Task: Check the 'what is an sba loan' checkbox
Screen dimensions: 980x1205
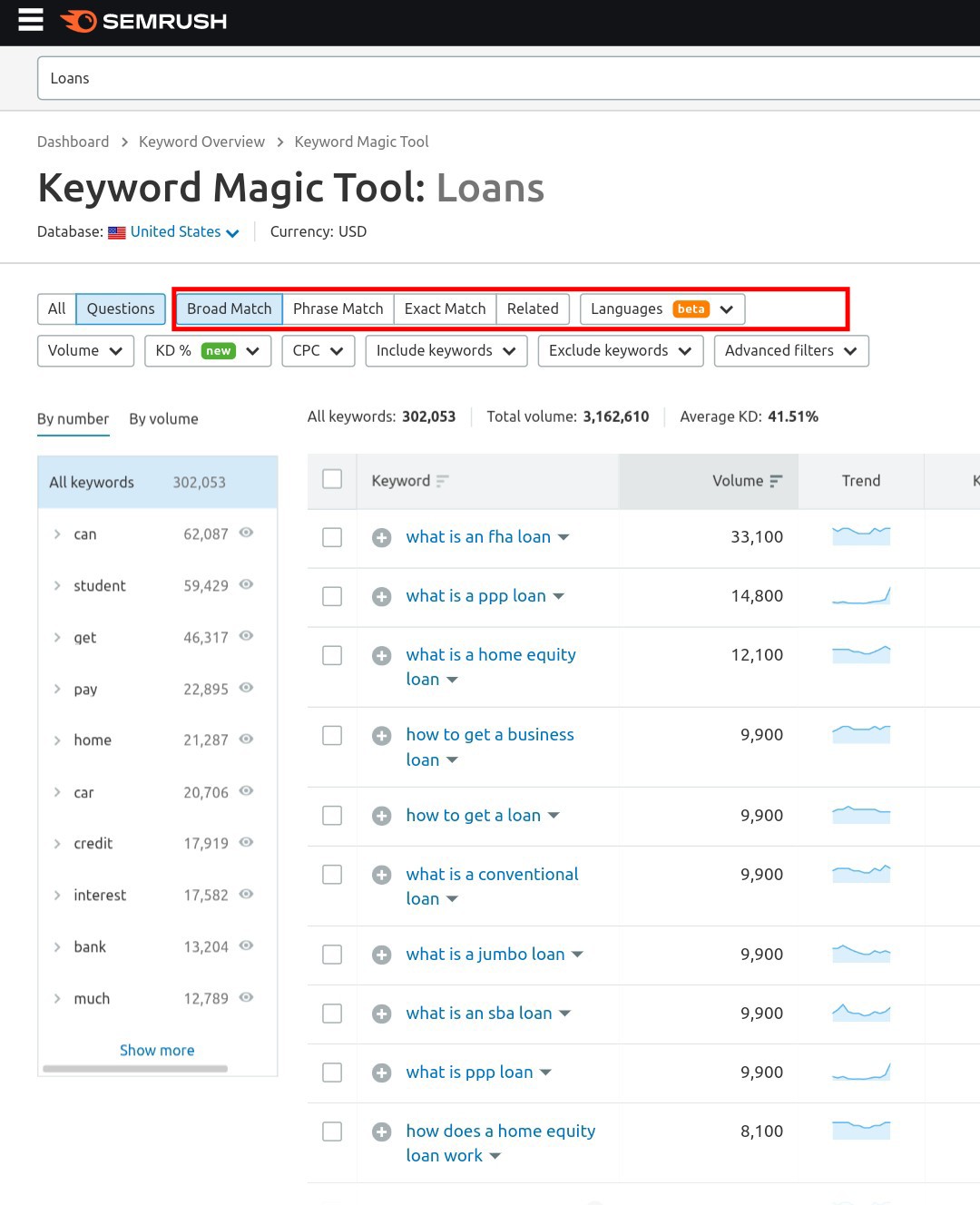Action: (332, 1014)
